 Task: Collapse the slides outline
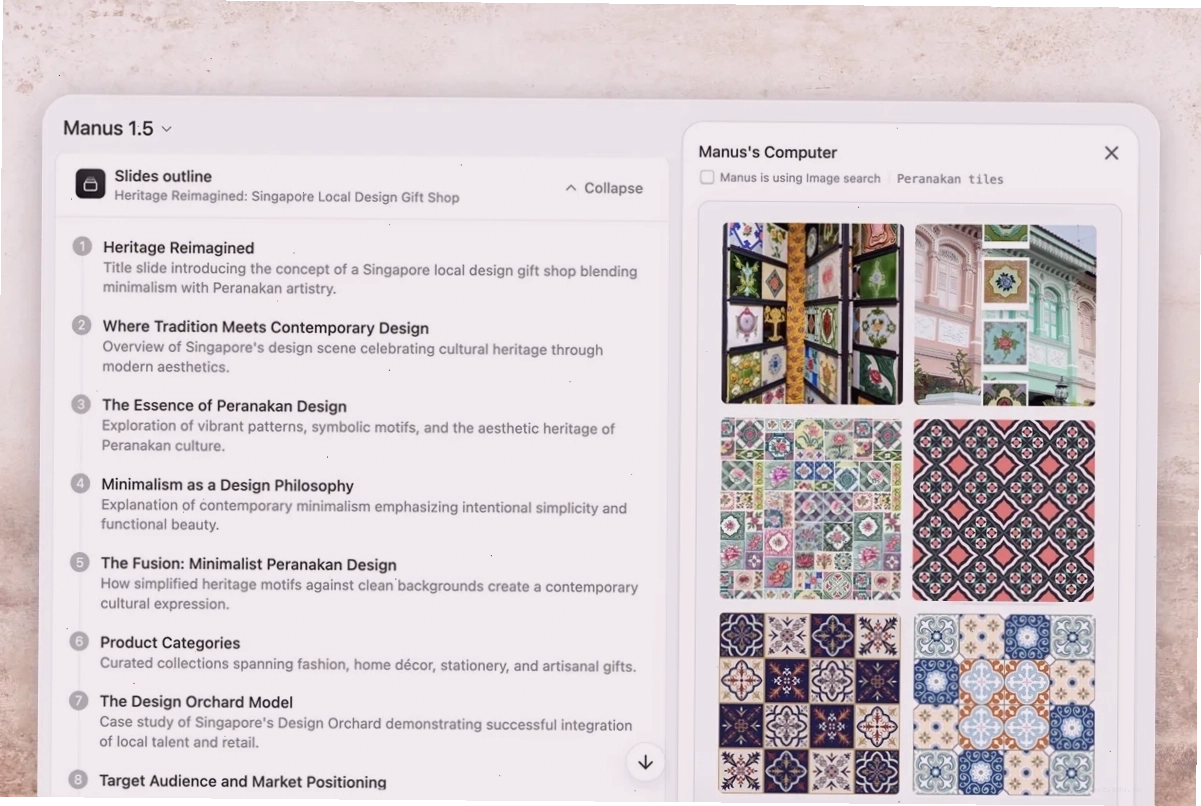pyautogui.click(x=603, y=188)
